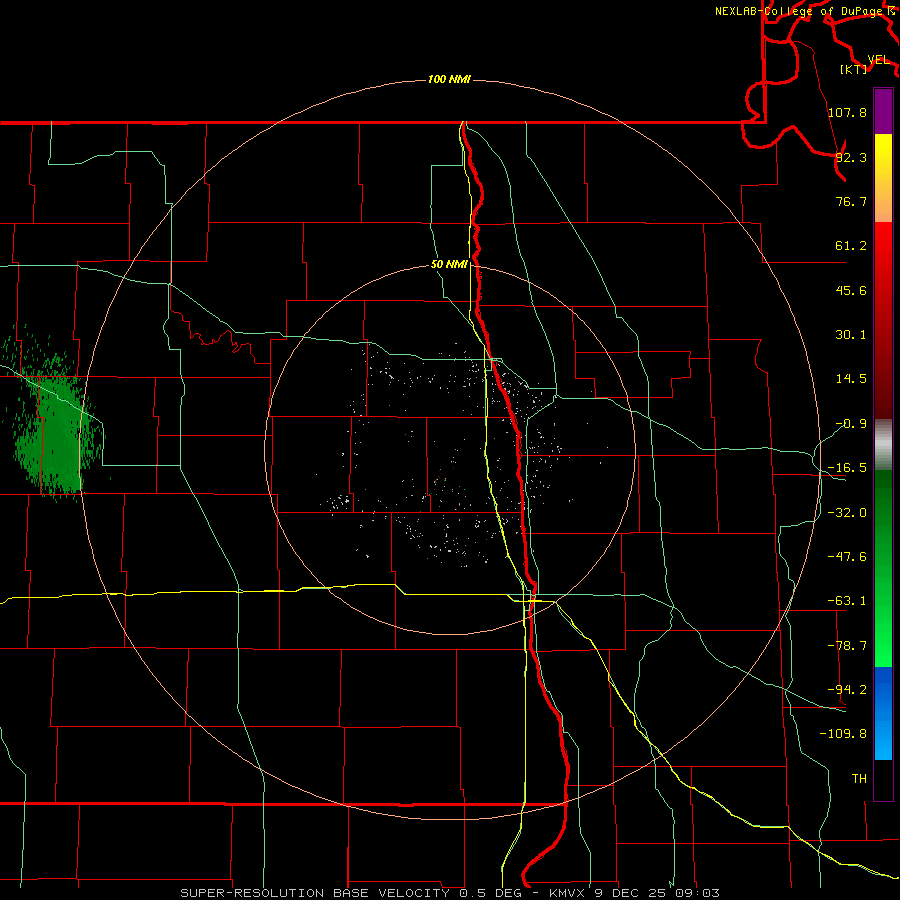Click the red segment of the color bar
900x900 pixels.
[x=883, y=320]
